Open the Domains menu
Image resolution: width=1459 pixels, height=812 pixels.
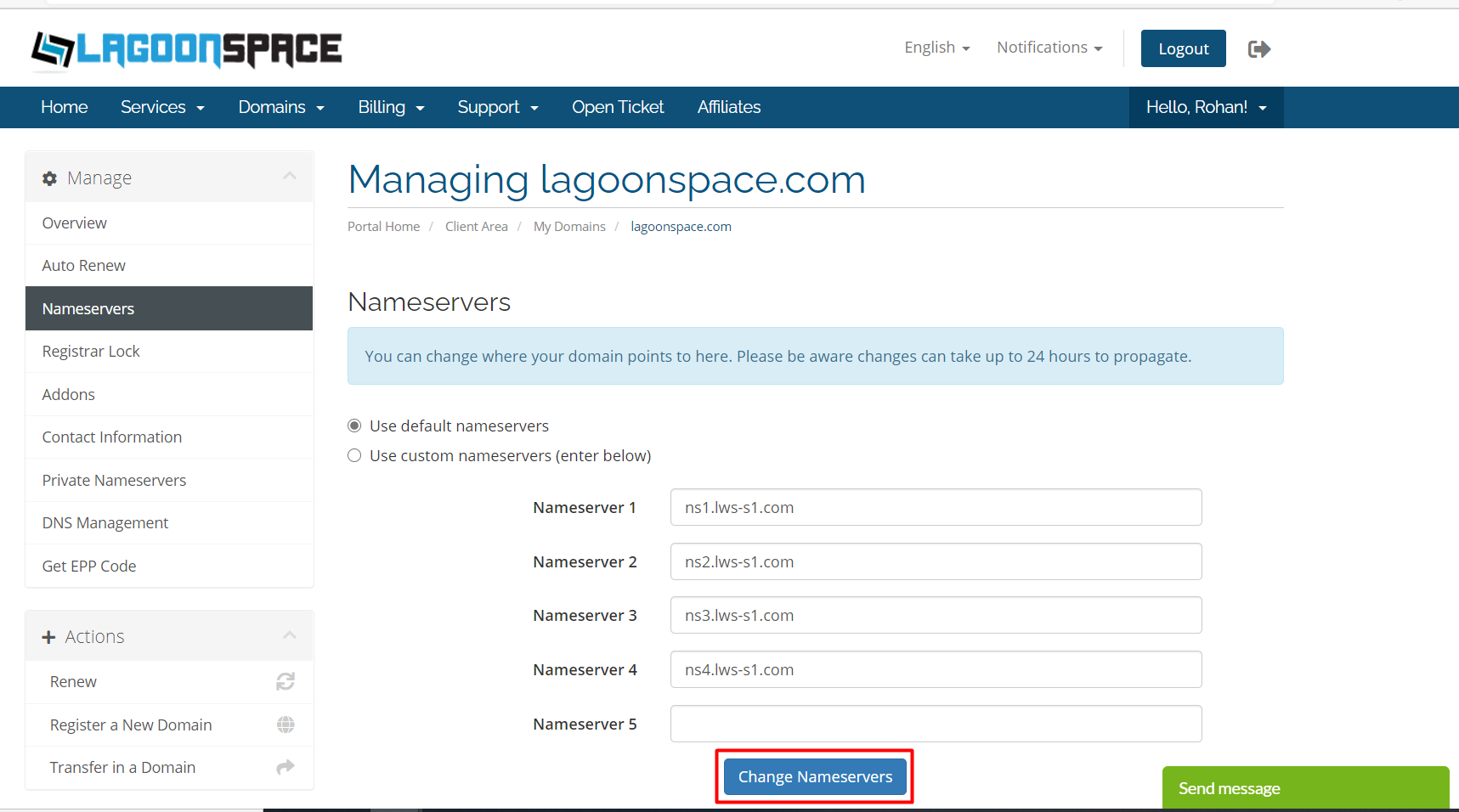[280, 107]
